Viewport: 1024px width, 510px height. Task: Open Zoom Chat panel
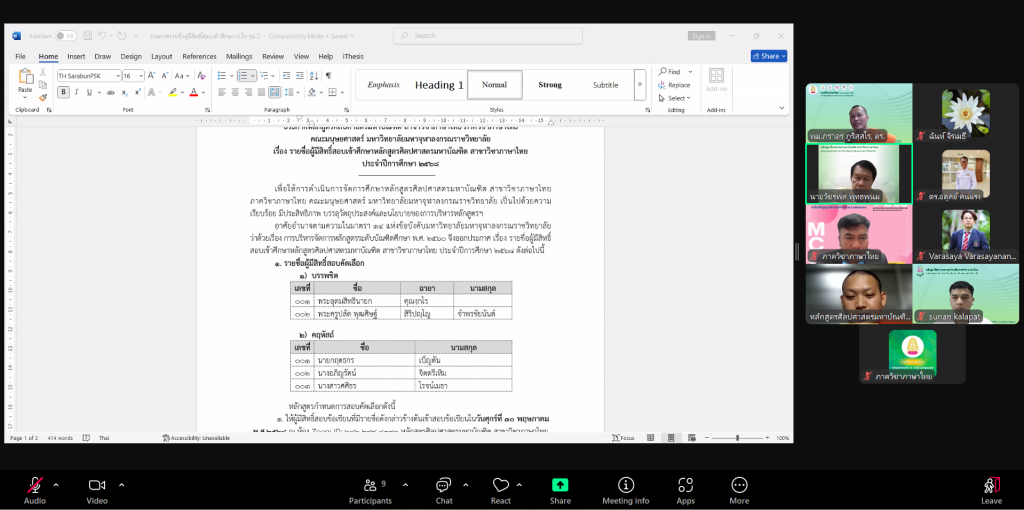tap(443, 490)
